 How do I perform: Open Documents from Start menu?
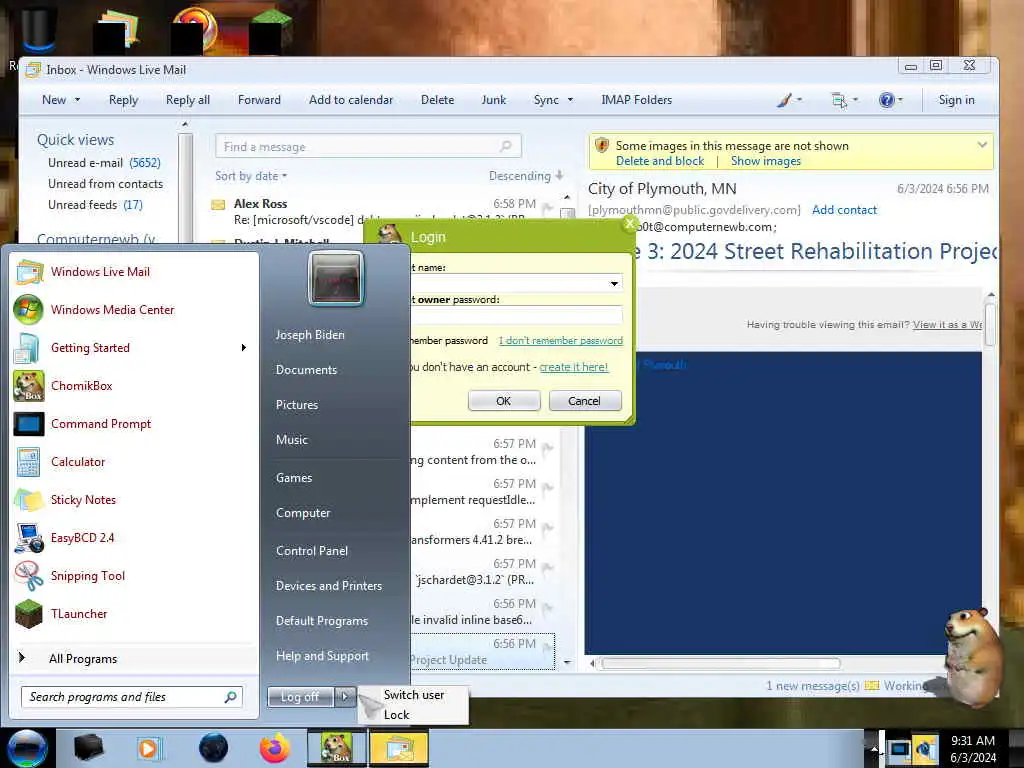pyautogui.click(x=306, y=370)
